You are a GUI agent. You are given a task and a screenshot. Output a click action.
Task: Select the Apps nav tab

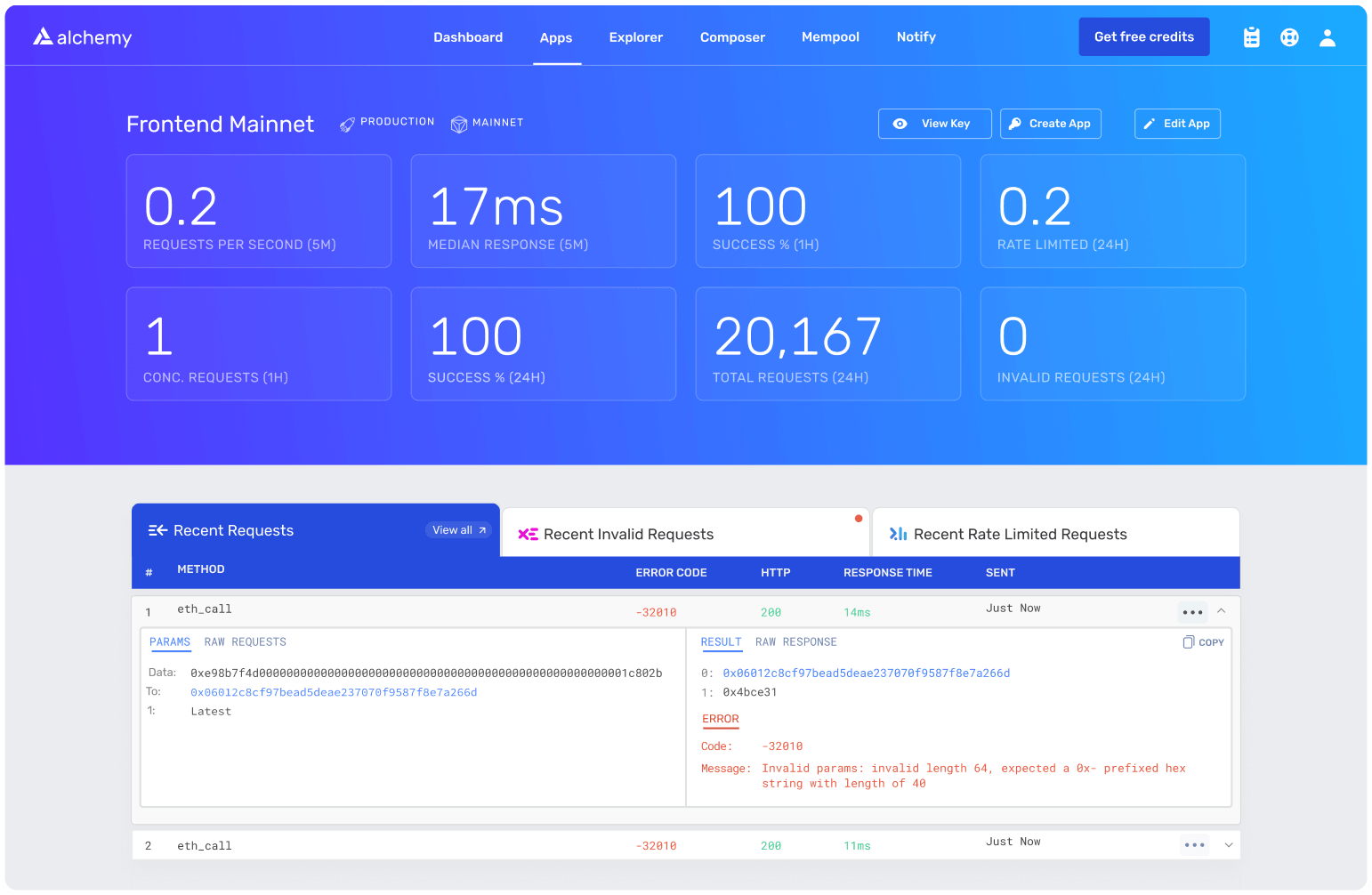pos(556,37)
